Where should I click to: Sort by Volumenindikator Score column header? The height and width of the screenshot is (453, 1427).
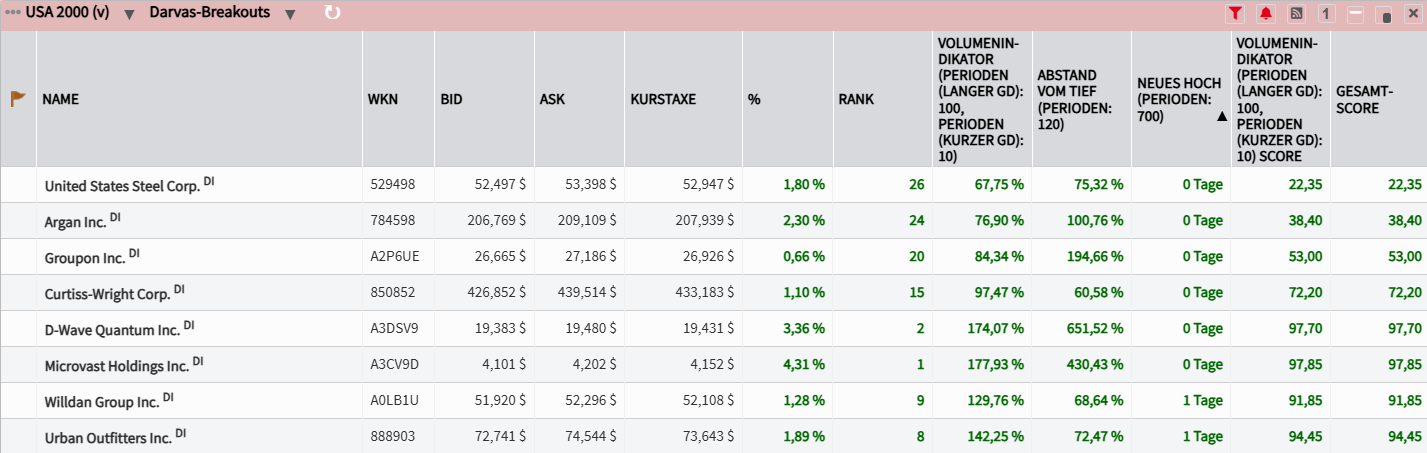[1279, 99]
